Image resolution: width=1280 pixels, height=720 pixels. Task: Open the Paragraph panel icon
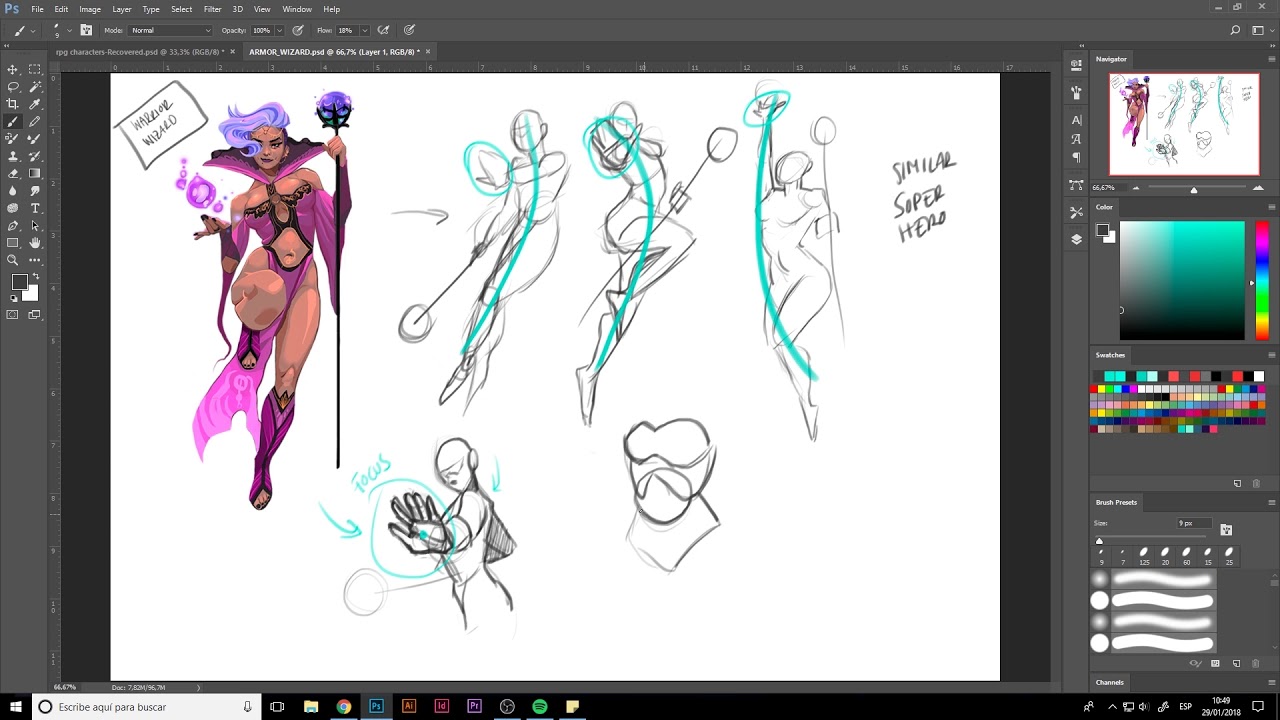(x=1076, y=157)
